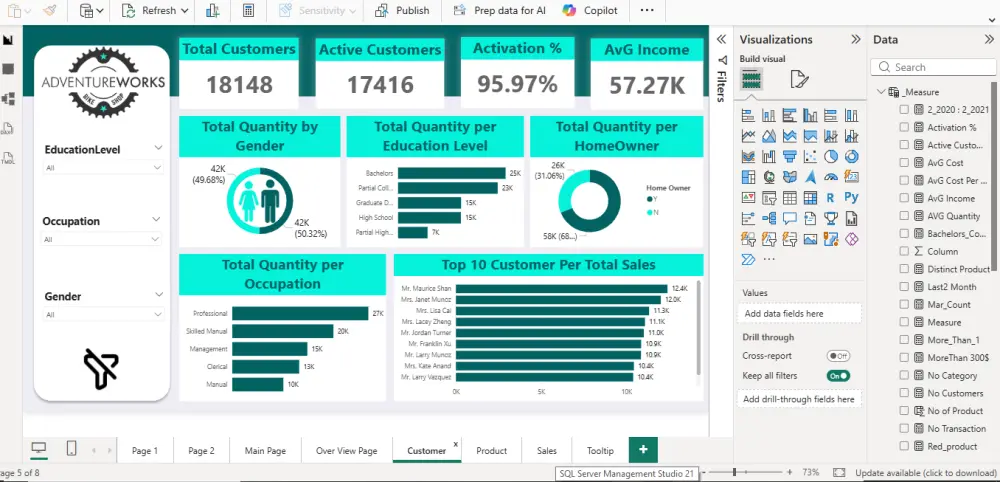
Task: Switch to mobile layout view
Action: coord(71,449)
